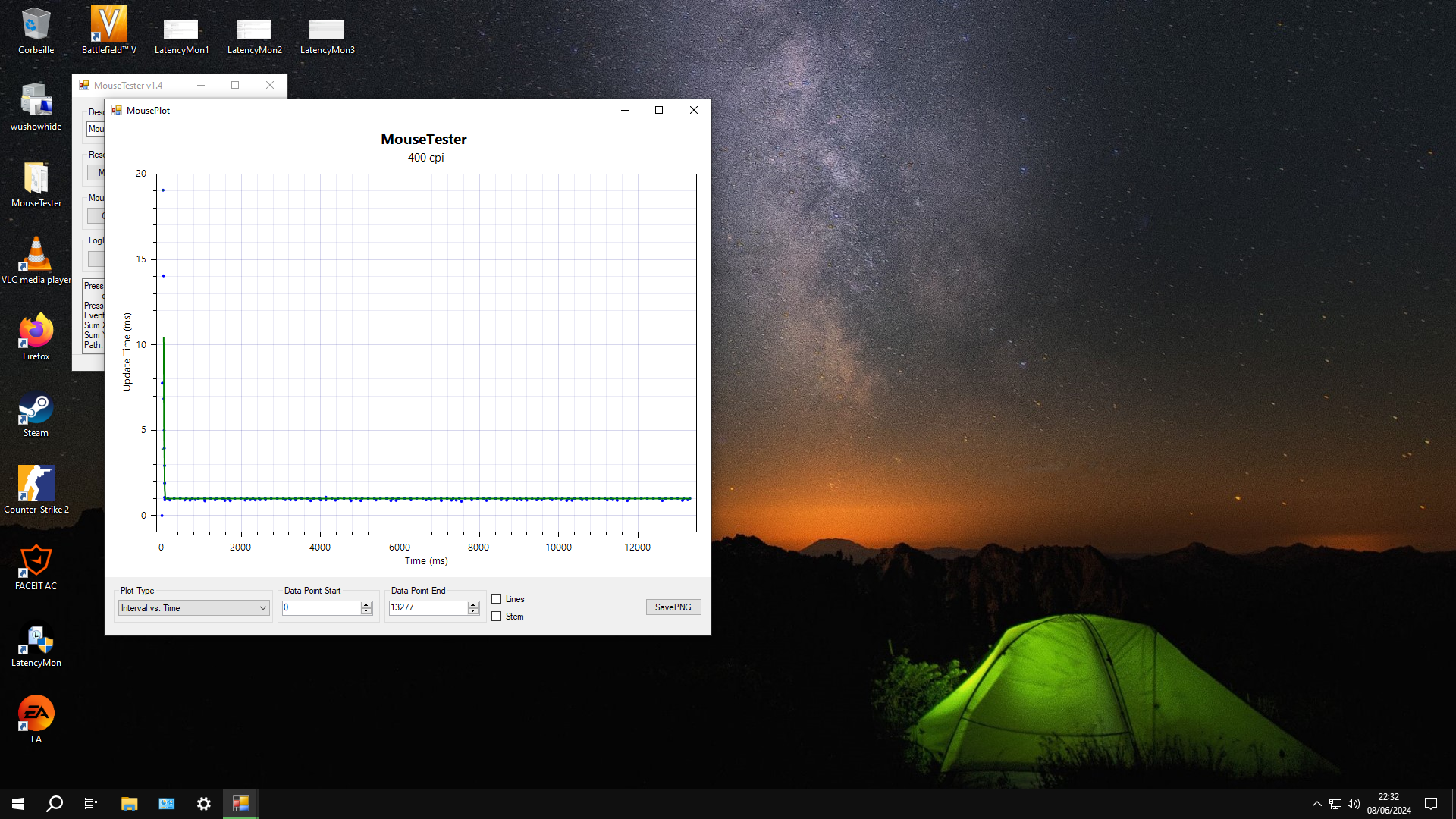The width and height of the screenshot is (1456, 819).
Task: Open the Windows Start menu
Action: (x=18, y=804)
